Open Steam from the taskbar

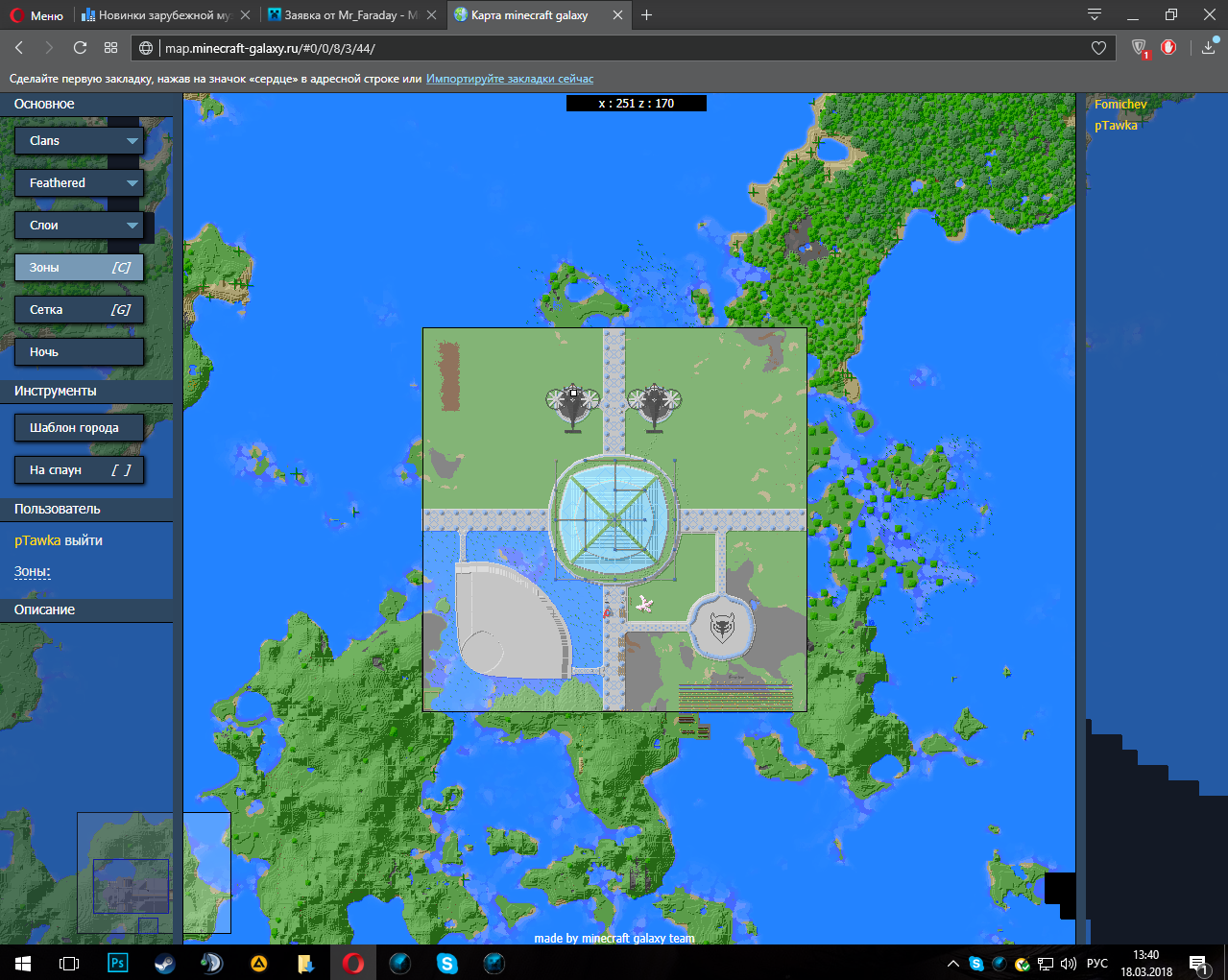click(x=164, y=963)
